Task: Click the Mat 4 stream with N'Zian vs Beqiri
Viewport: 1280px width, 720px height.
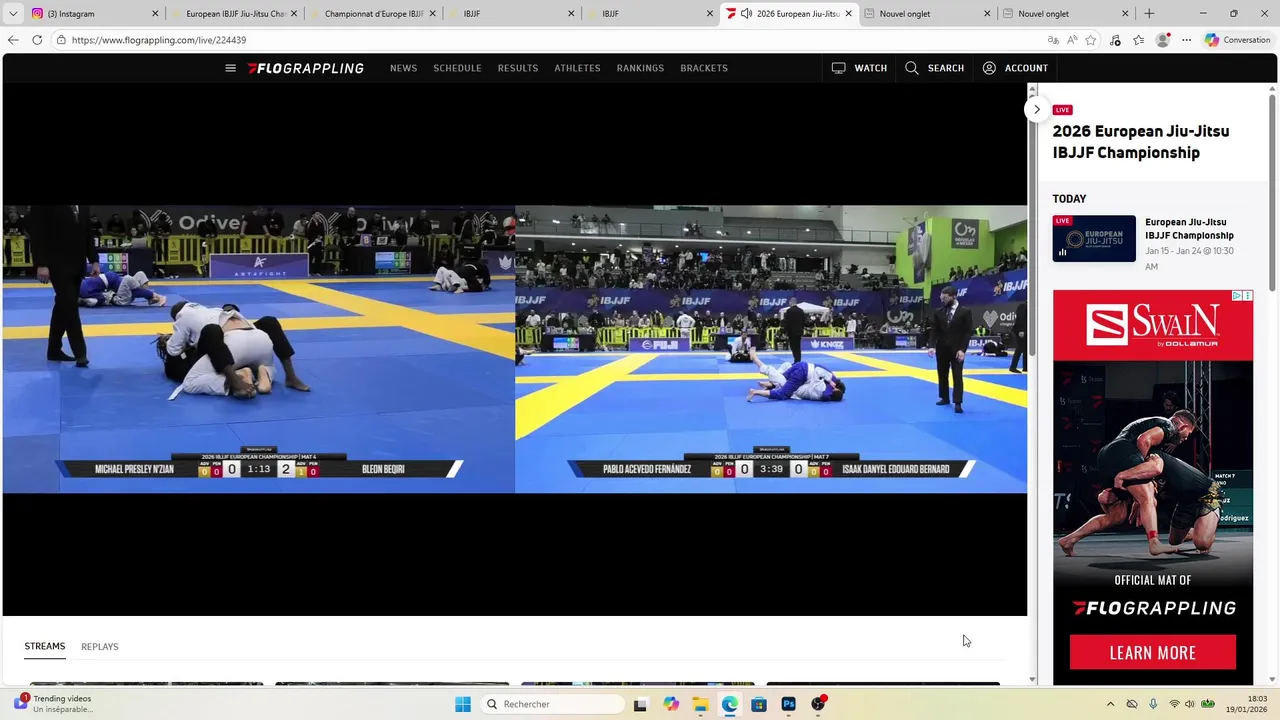Action: (258, 349)
